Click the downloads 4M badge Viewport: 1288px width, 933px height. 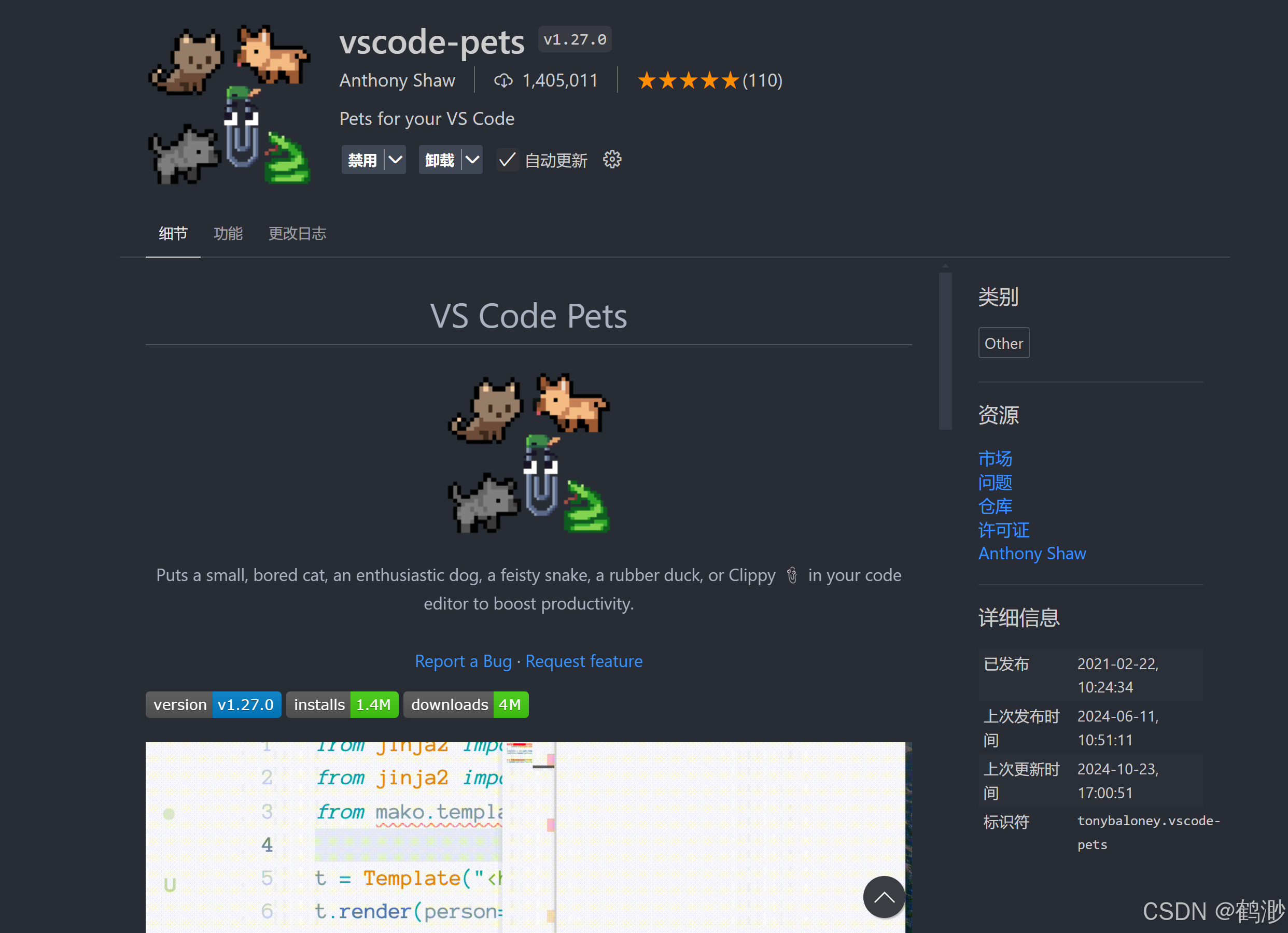coord(466,704)
